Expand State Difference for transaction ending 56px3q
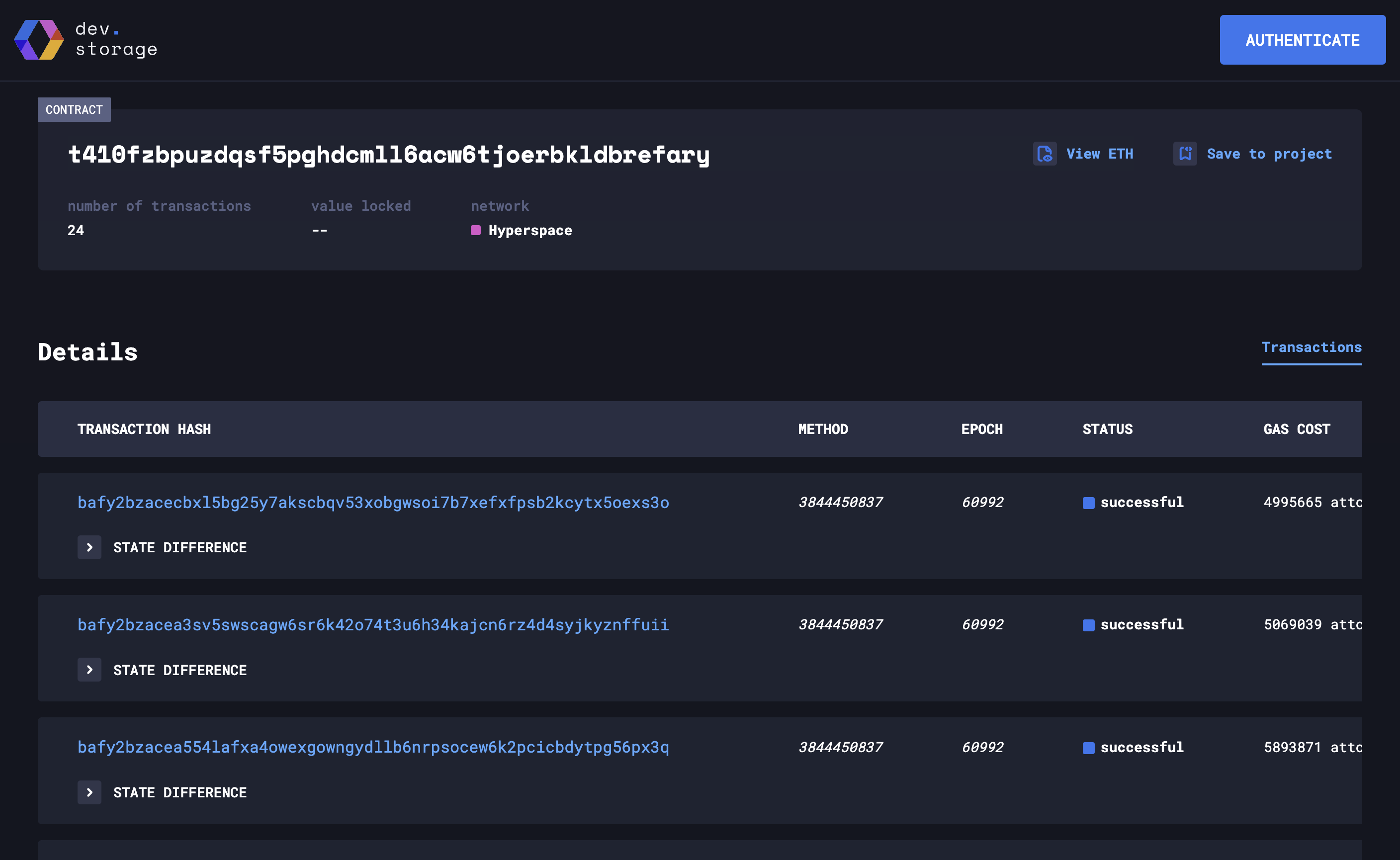The width and height of the screenshot is (1400, 860). pos(89,792)
